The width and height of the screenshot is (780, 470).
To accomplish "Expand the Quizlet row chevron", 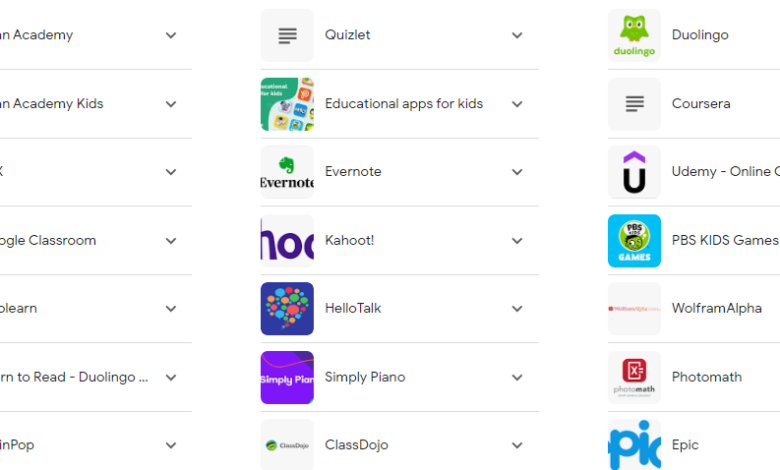I will [x=517, y=36].
